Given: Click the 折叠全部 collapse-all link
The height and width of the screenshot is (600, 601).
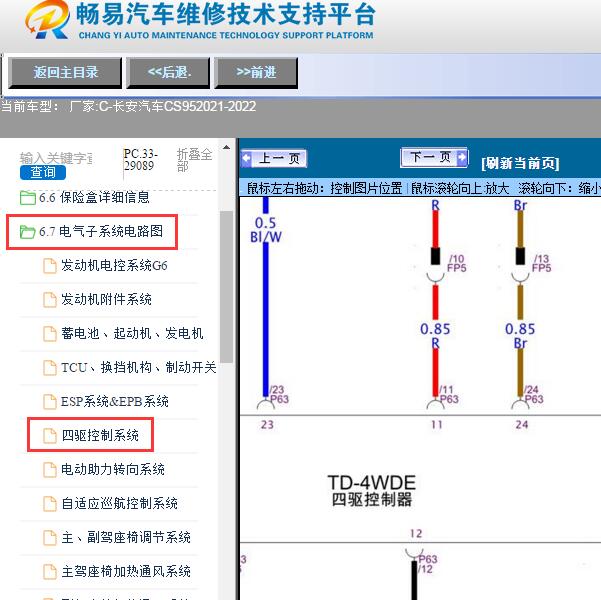Looking at the screenshot, I should [x=194, y=160].
